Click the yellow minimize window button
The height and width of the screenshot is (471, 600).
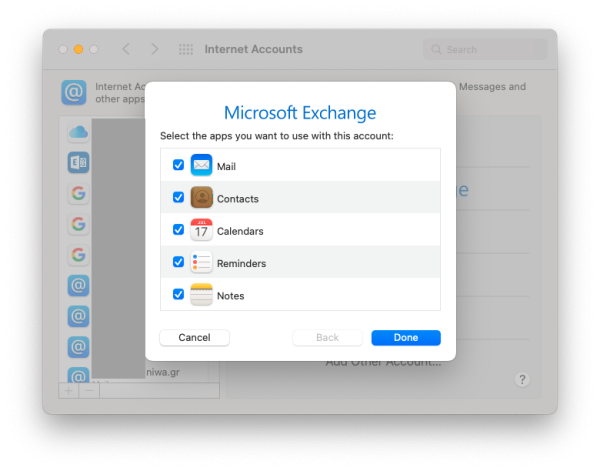pyautogui.click(x=78, y=49)
